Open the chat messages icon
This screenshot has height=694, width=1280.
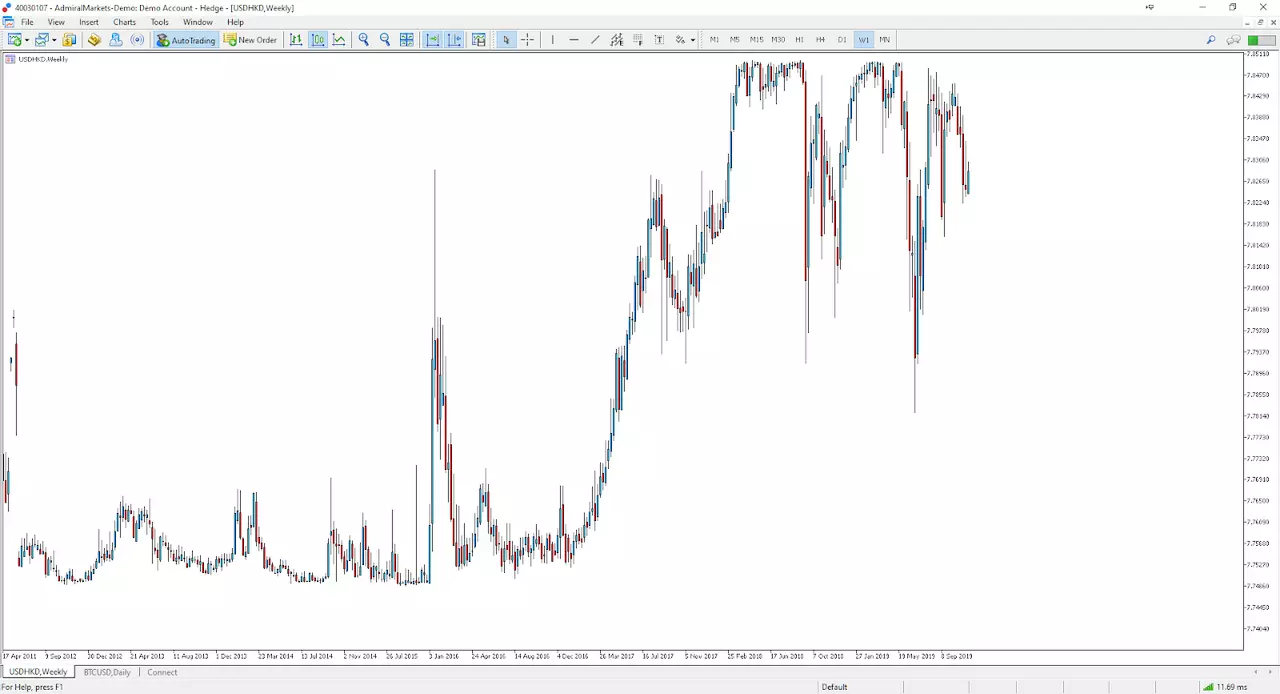(x=1234, y=40)
